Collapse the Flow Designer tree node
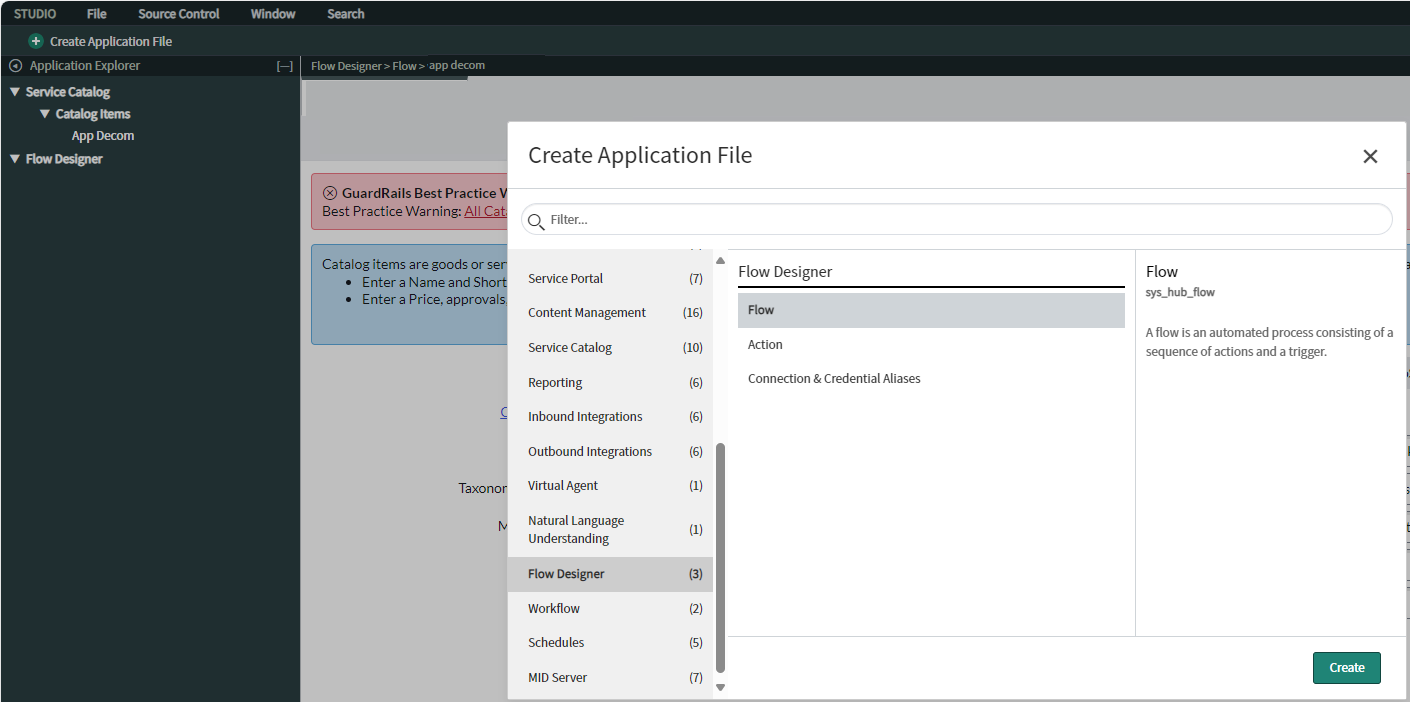 tap(15, 159)
